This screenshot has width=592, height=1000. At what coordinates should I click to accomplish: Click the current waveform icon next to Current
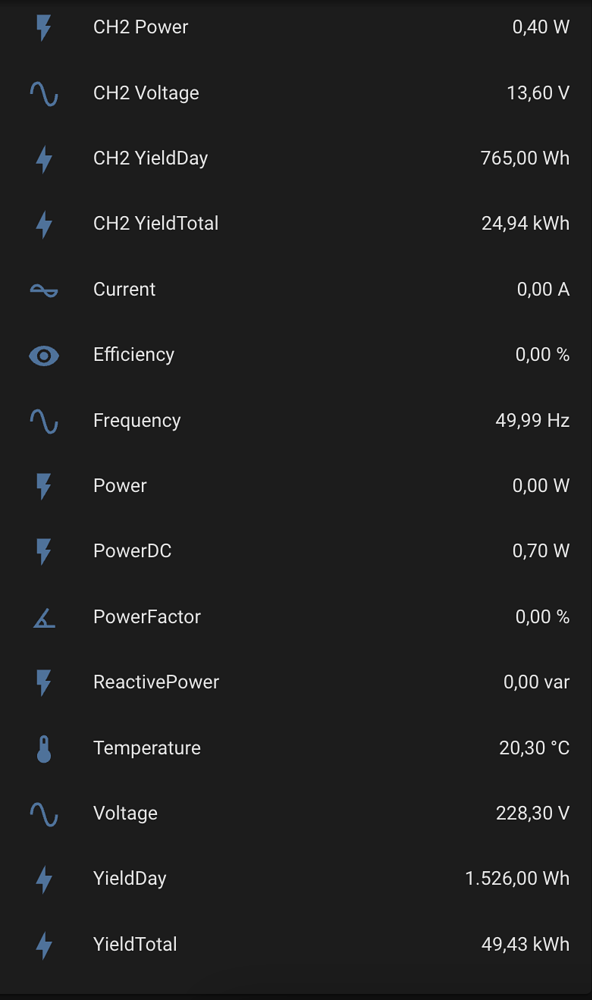(x=43, y=289)
